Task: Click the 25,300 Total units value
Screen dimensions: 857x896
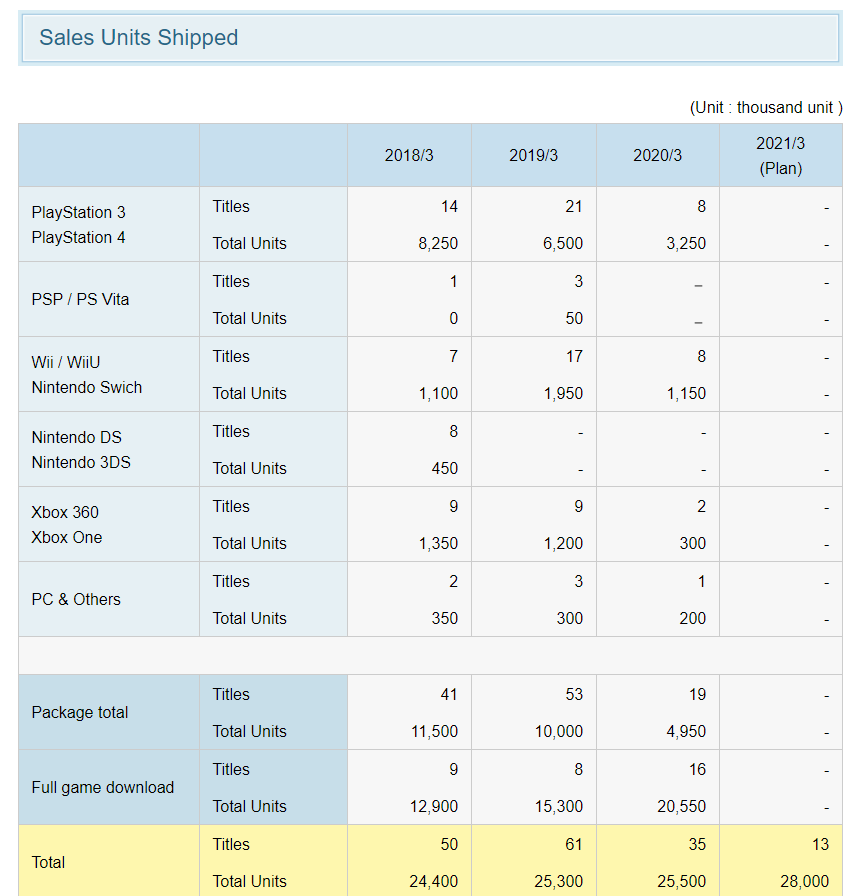Action: 559,881
